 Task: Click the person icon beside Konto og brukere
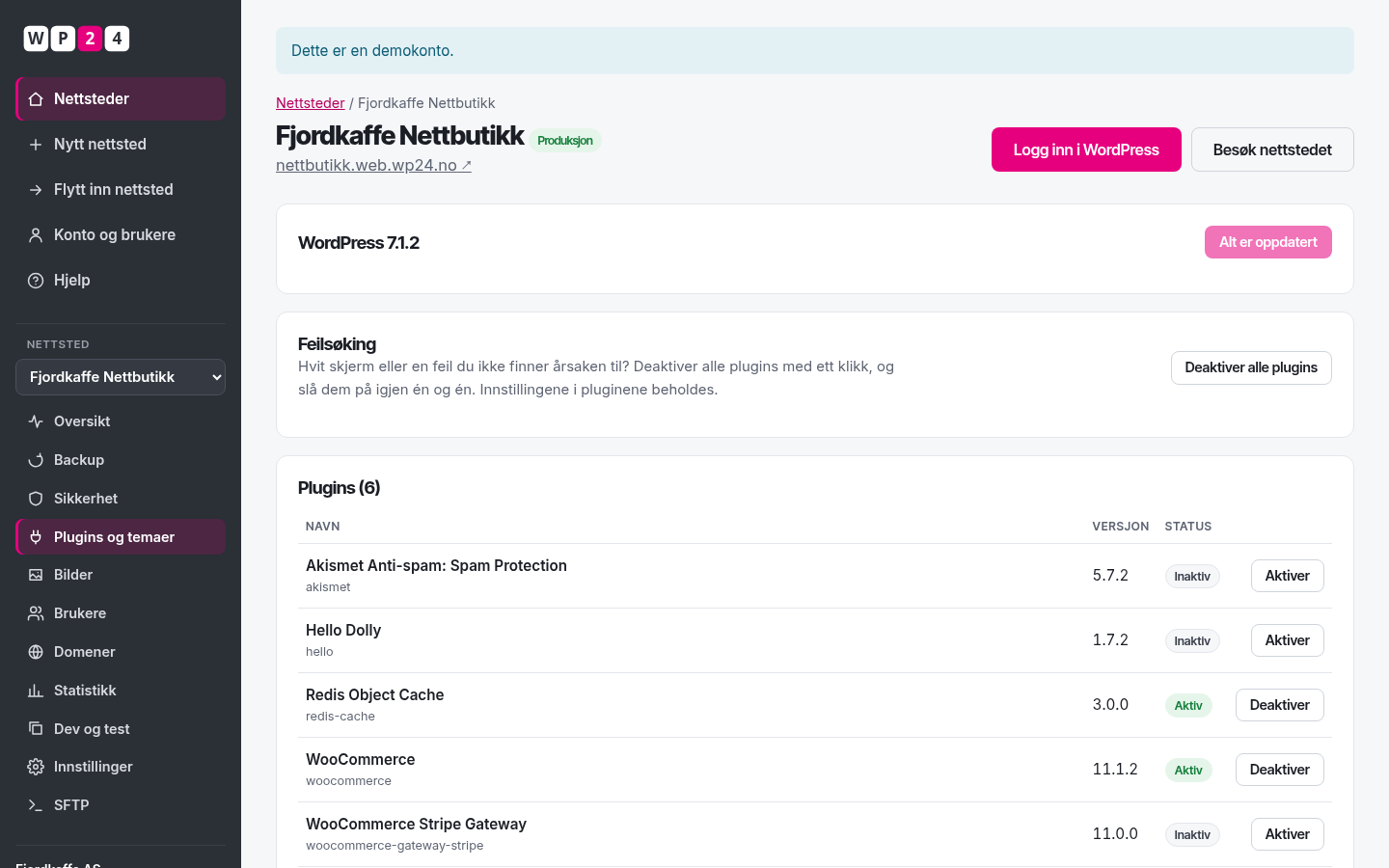tap(36, 235)
